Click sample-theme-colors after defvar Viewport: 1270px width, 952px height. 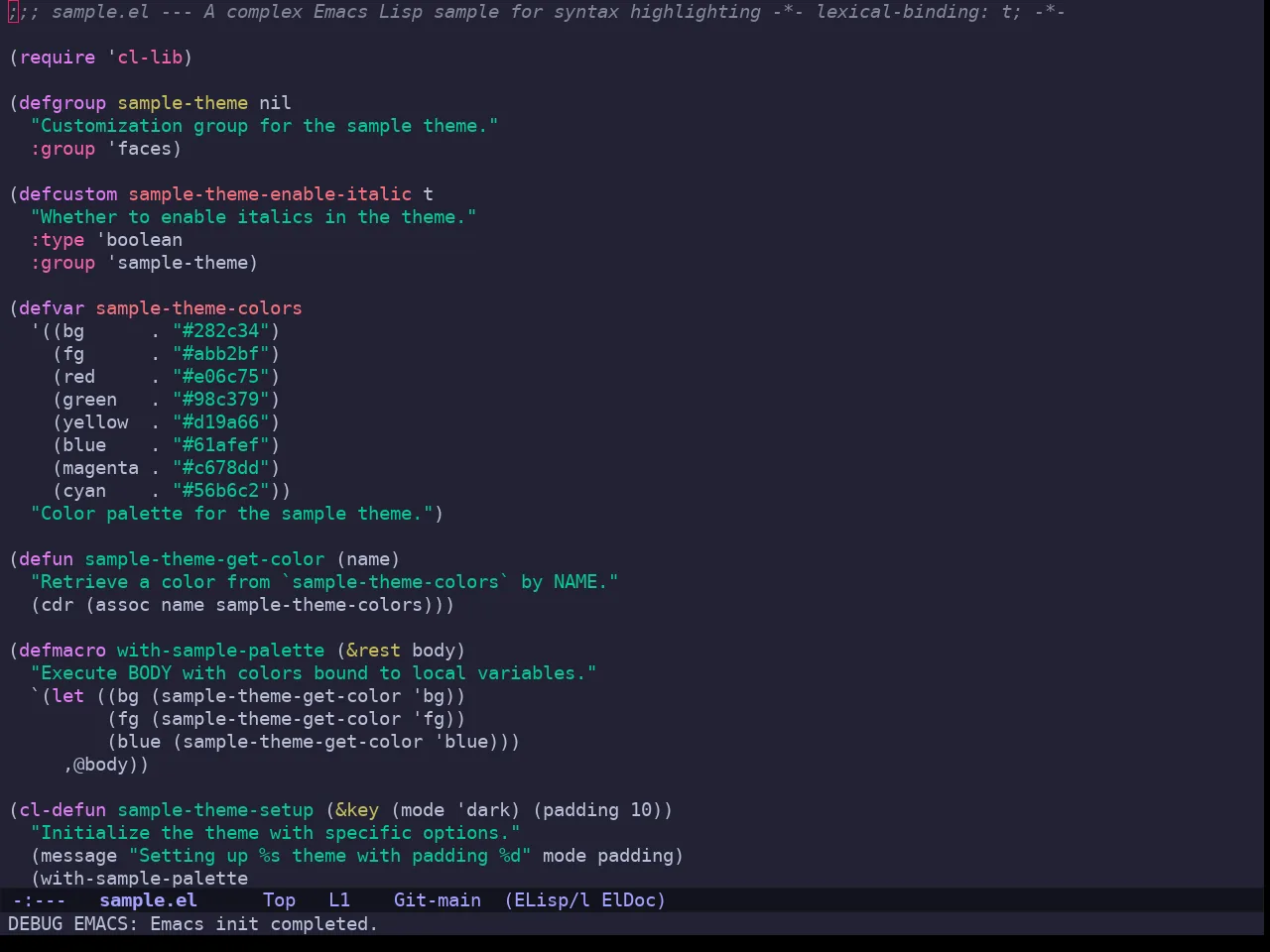pyautogui.click(x=198, y=308)
